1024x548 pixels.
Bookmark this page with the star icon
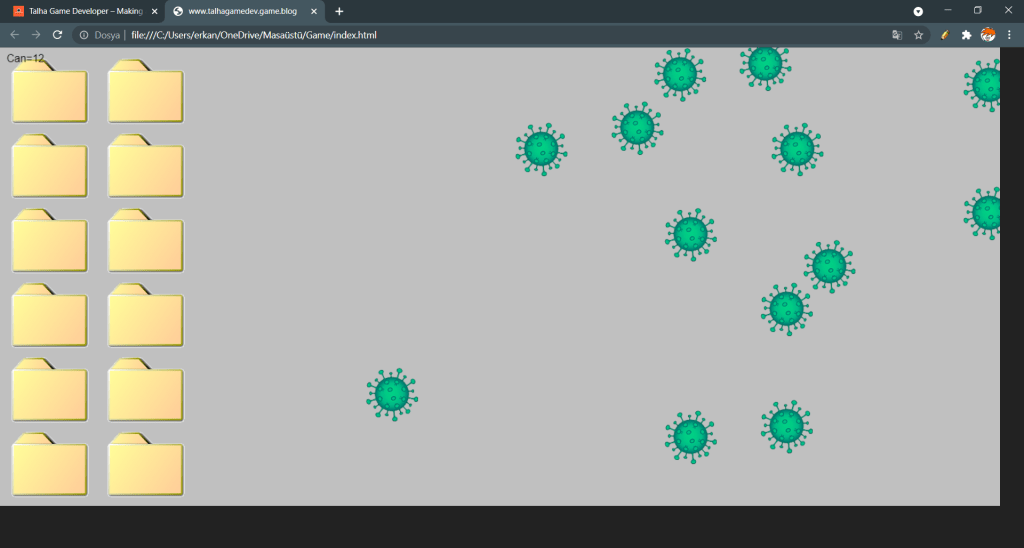[x=918, y=34]
